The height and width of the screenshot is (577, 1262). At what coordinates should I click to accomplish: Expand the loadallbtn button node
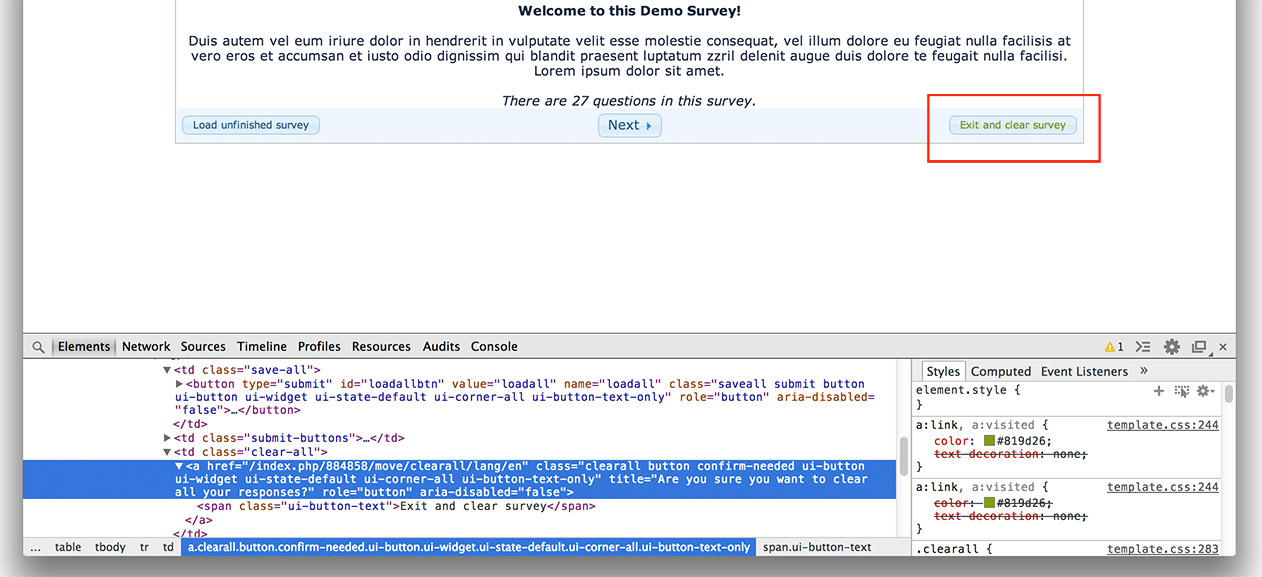180,384
